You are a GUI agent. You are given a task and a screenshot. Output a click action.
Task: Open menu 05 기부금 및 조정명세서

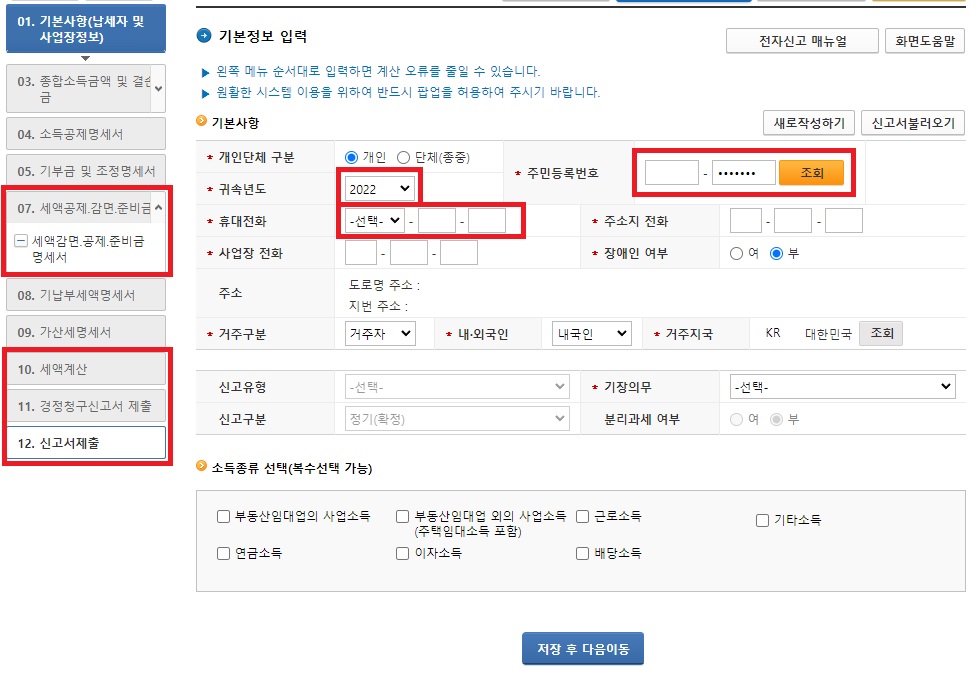coord(86,171)
